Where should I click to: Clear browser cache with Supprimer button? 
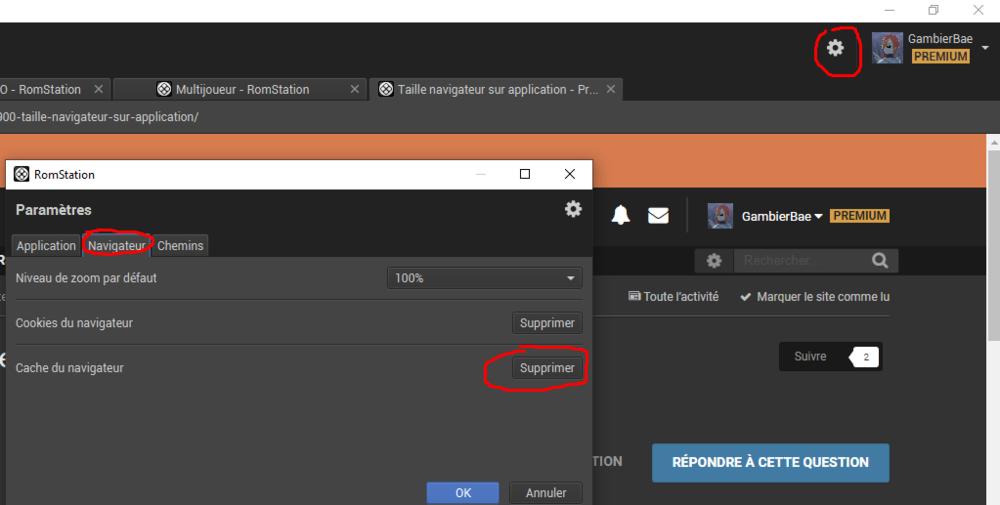click(x=547, y=368)
